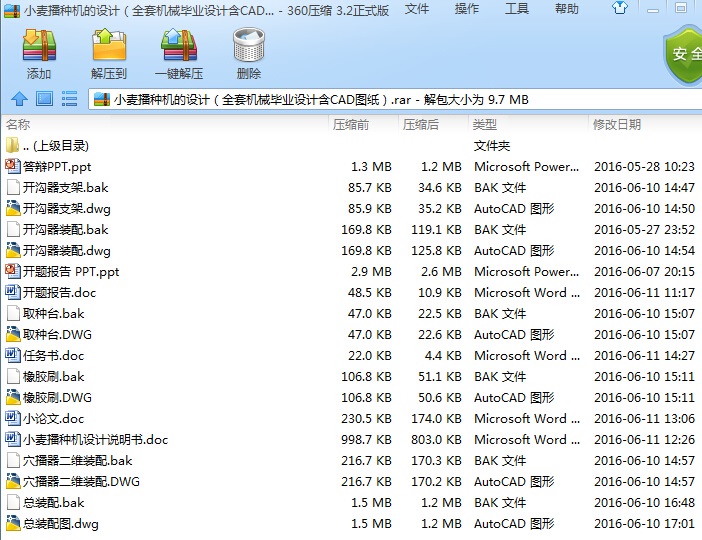Screen dimensions: 702x540
Task: Click the 解压到 (Extract to) folder icon
Action: pos(109,45)
